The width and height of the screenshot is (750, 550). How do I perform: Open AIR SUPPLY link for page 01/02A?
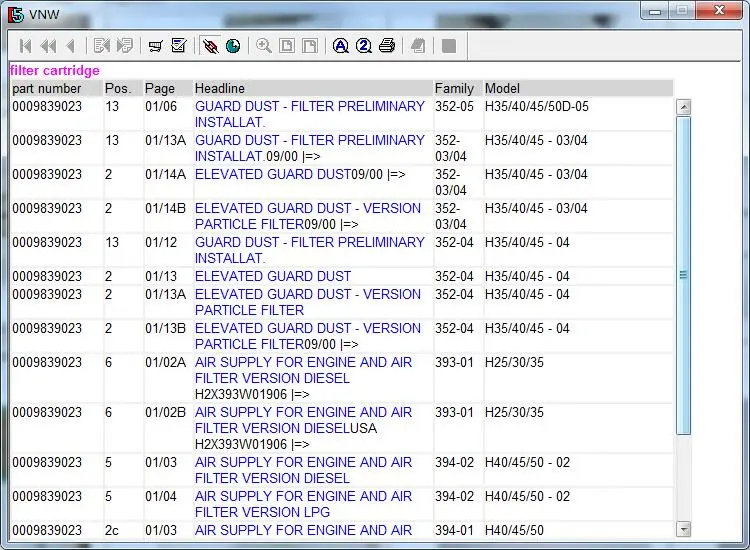pos(303,370)
